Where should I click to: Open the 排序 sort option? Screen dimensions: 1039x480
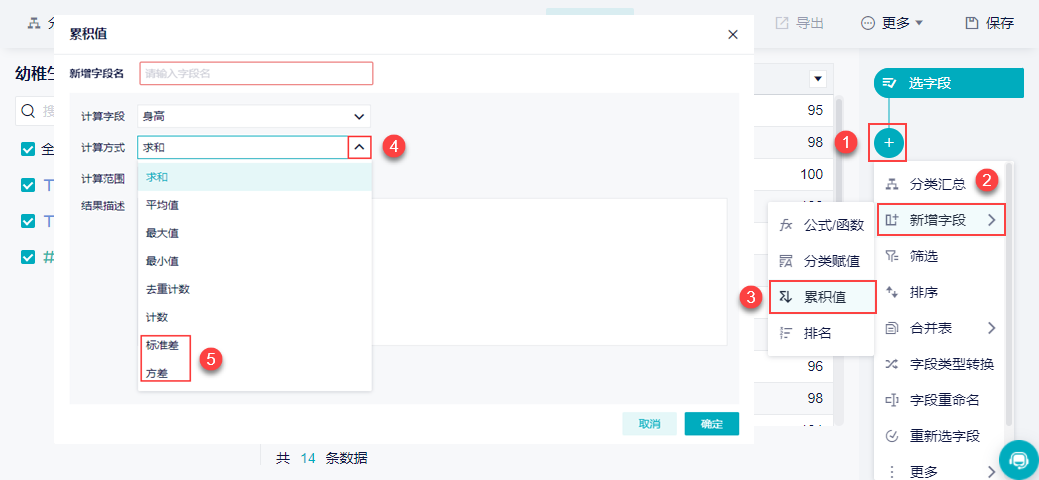tap(940, 292)
